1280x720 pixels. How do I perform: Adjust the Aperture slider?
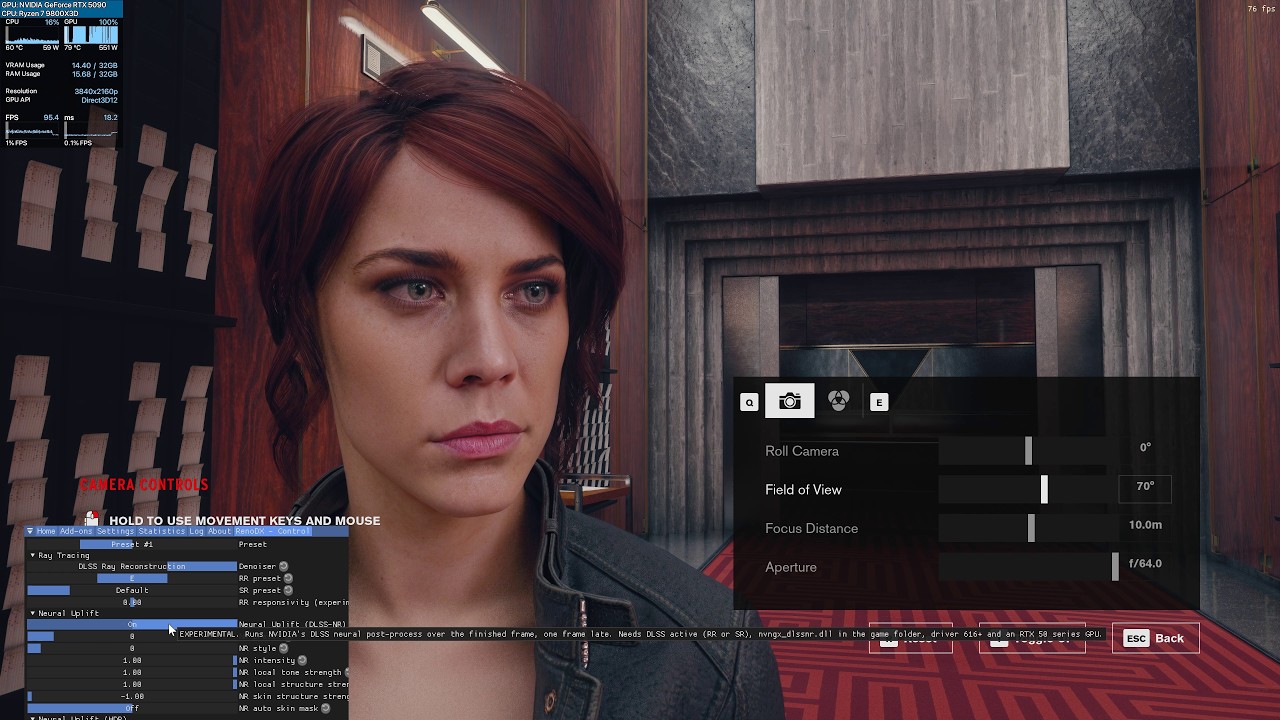pos(1028,567)
